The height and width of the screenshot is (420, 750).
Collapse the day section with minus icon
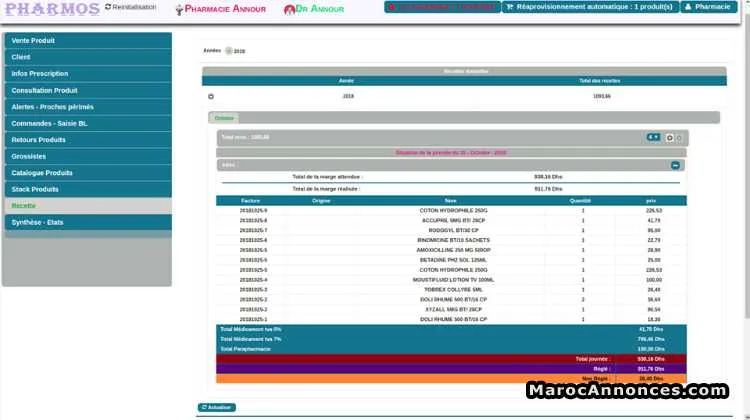click(x=675, y=165)
